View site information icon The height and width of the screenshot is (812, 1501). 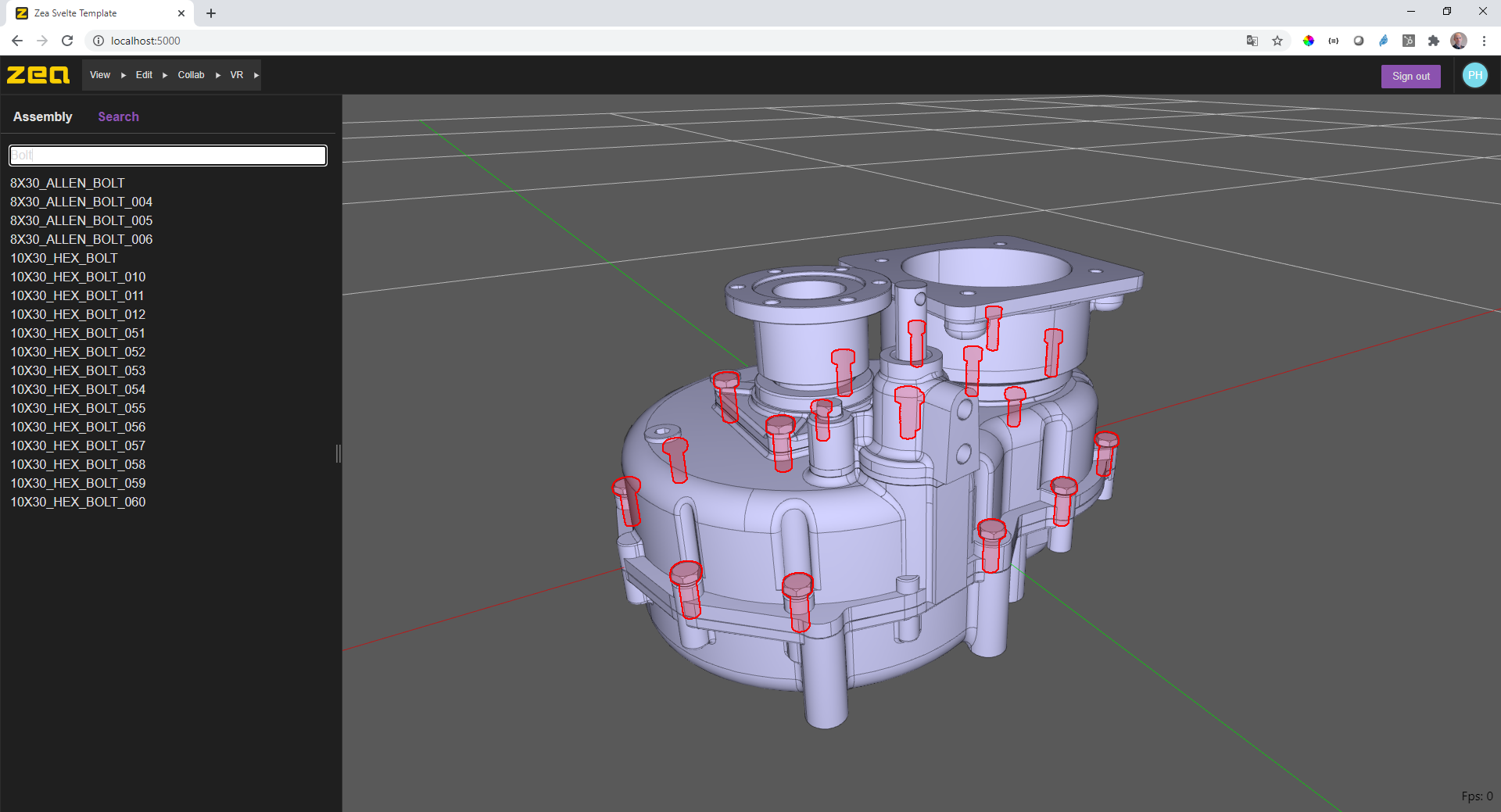(x=99, y=41)
